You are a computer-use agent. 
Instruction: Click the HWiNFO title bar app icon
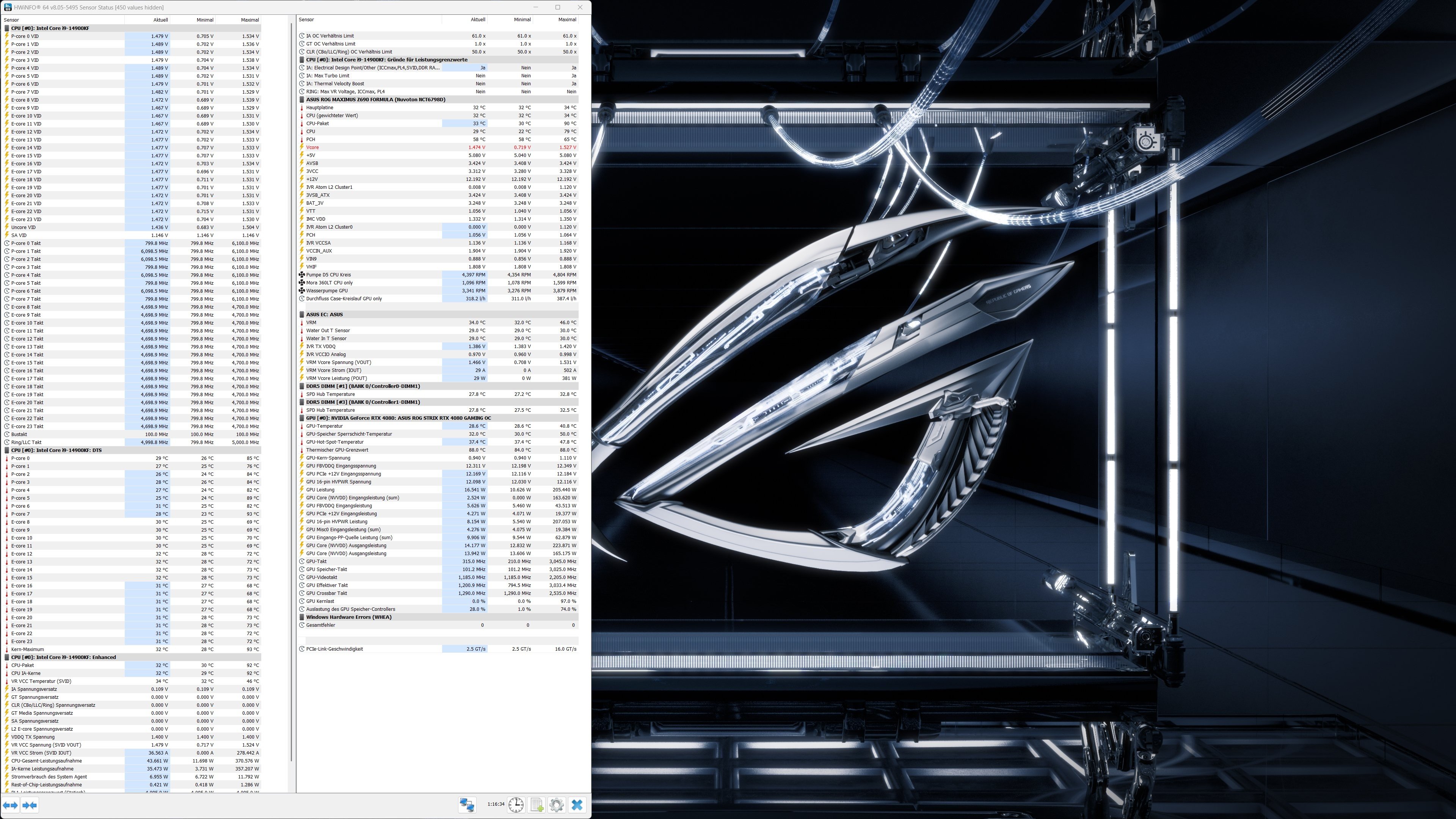pyautogui.click(x=7, y=7)
